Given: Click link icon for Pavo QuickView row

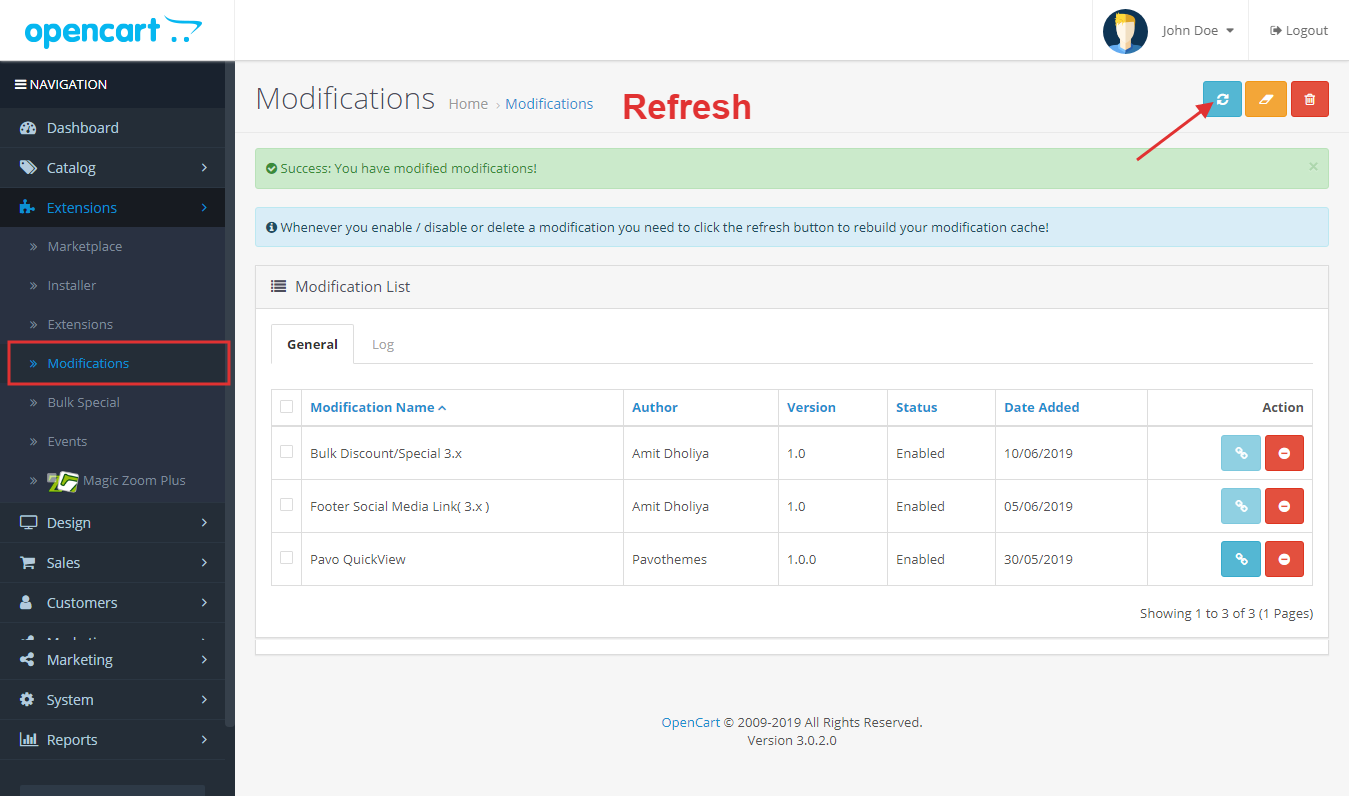Looking at the screenshot, I should pos(1241,559).
